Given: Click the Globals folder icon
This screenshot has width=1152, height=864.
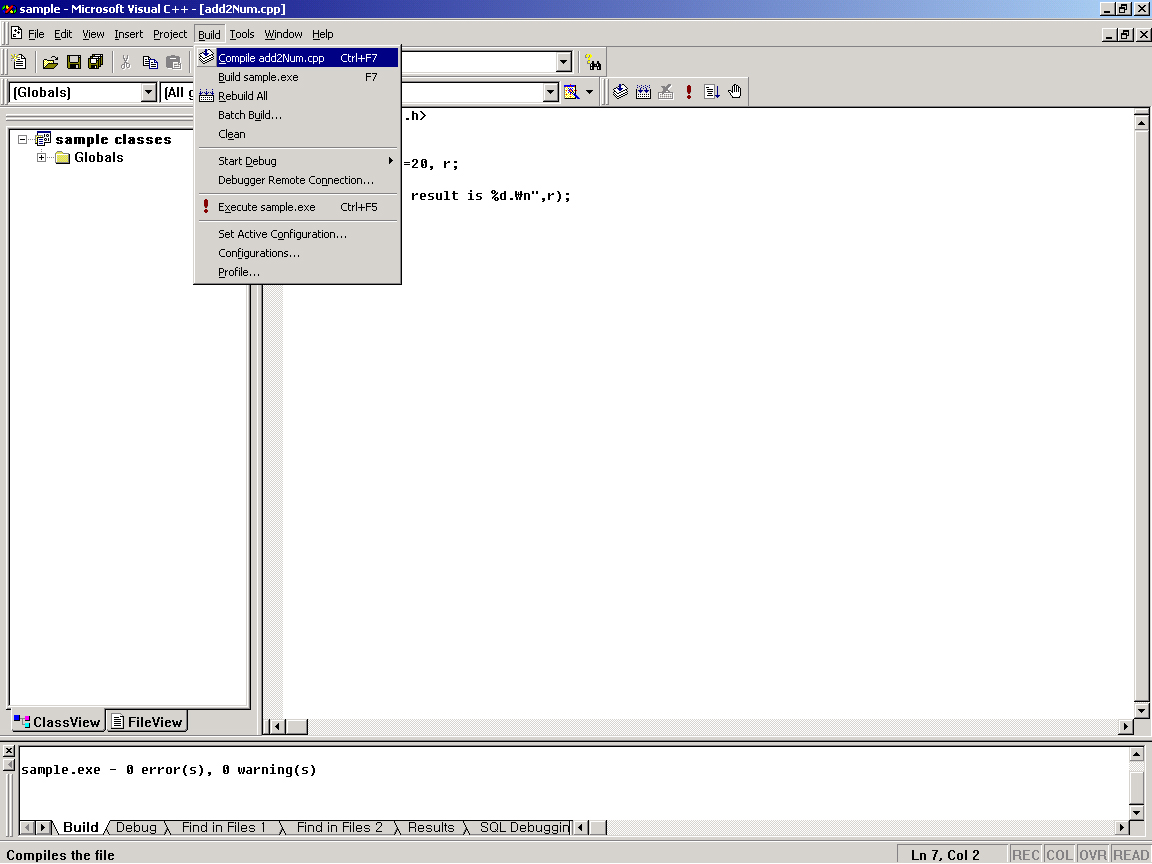Looking at the screenshot, I should [x=62, y=157].
